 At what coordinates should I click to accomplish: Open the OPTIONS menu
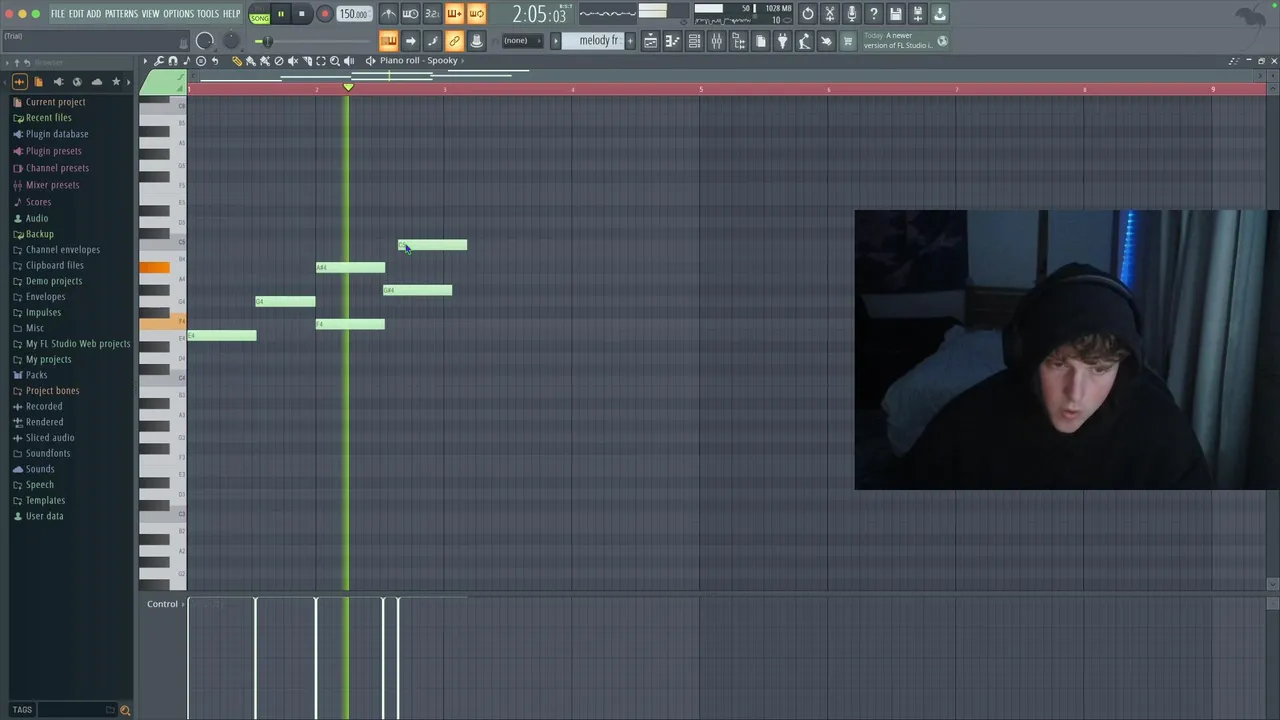(178, 14)
